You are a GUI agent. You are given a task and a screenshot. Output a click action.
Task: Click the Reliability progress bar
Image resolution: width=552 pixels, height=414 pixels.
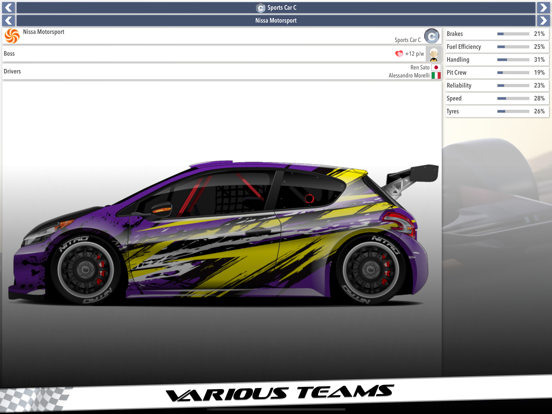coord(513,86)
